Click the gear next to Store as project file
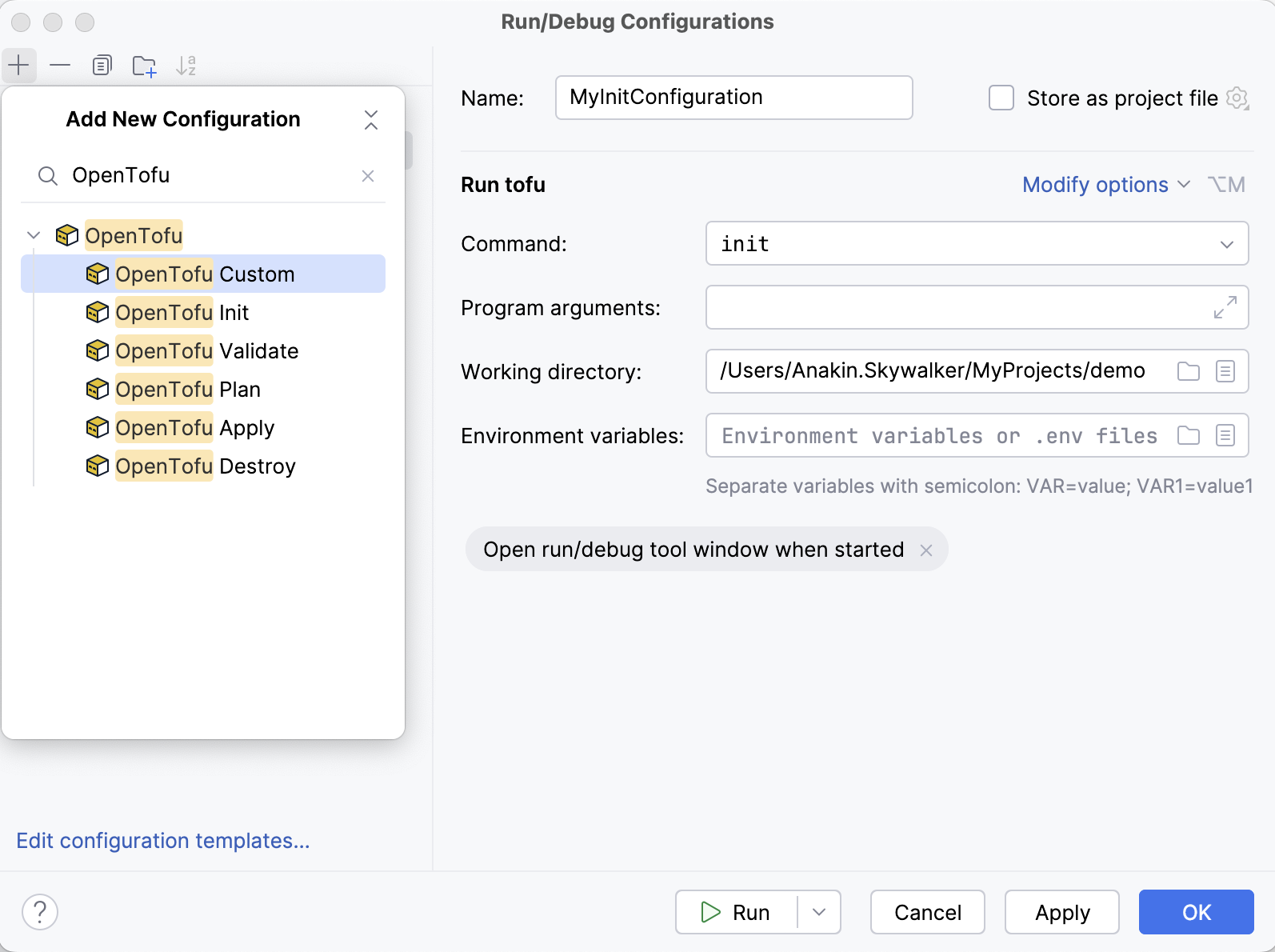This screenshot has width=1275, height=952. click(x=1237, y=98)
